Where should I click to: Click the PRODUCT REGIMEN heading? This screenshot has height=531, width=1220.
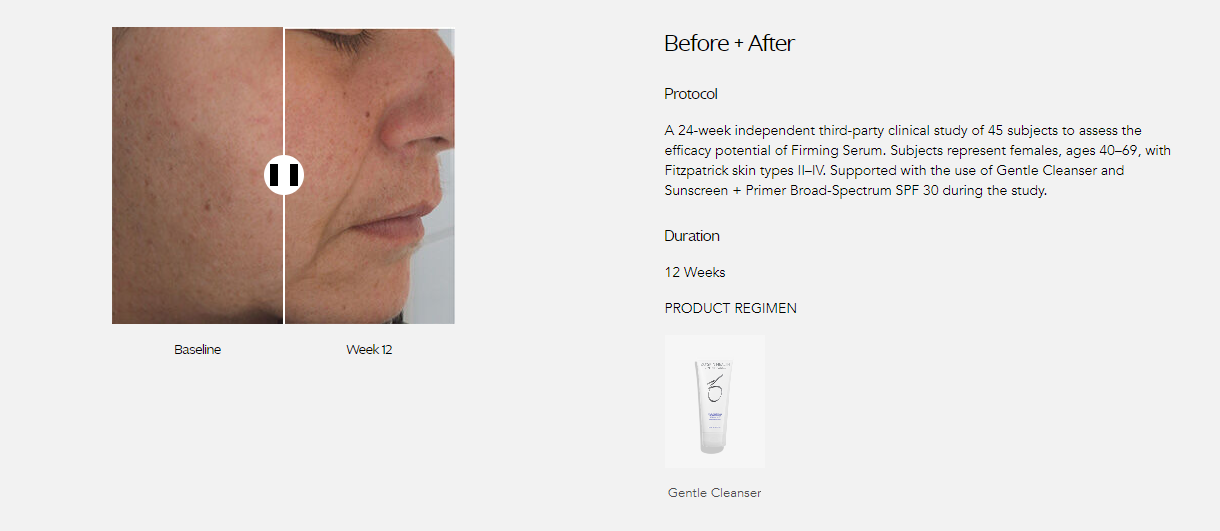pyautogui.click(x=731, y=308)
